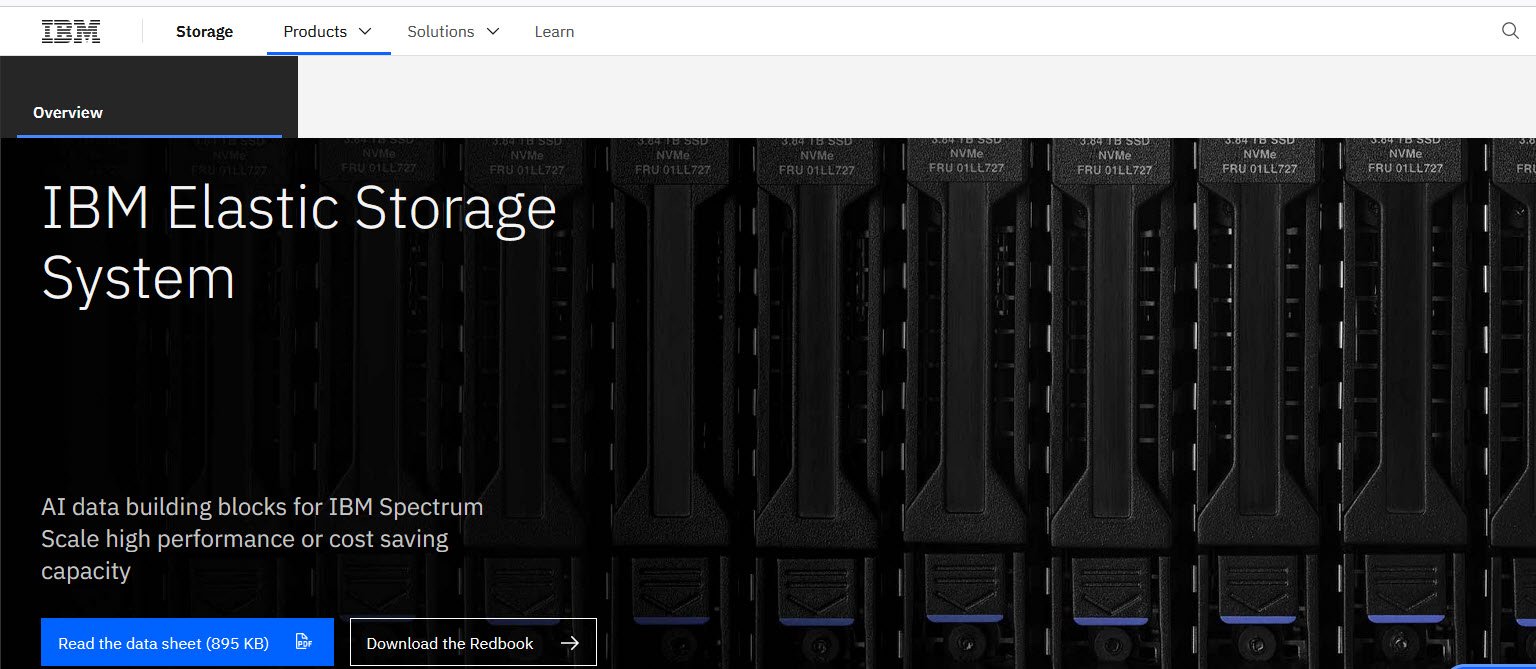Click the IBM logo
This screenshot has height=669, width=1536.
(x=71, y=31)
